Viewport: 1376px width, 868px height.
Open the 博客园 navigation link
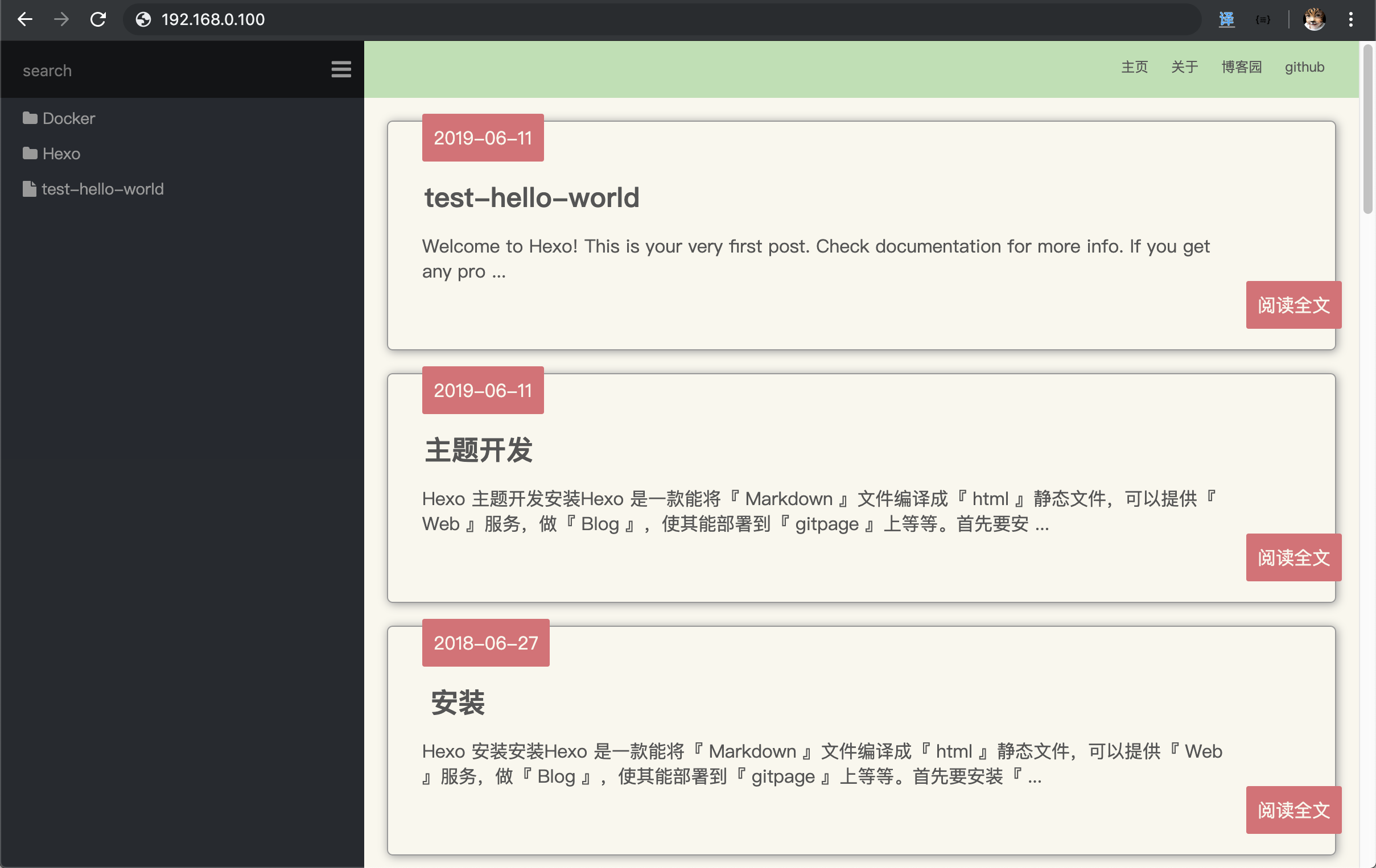pos(1241,67)
